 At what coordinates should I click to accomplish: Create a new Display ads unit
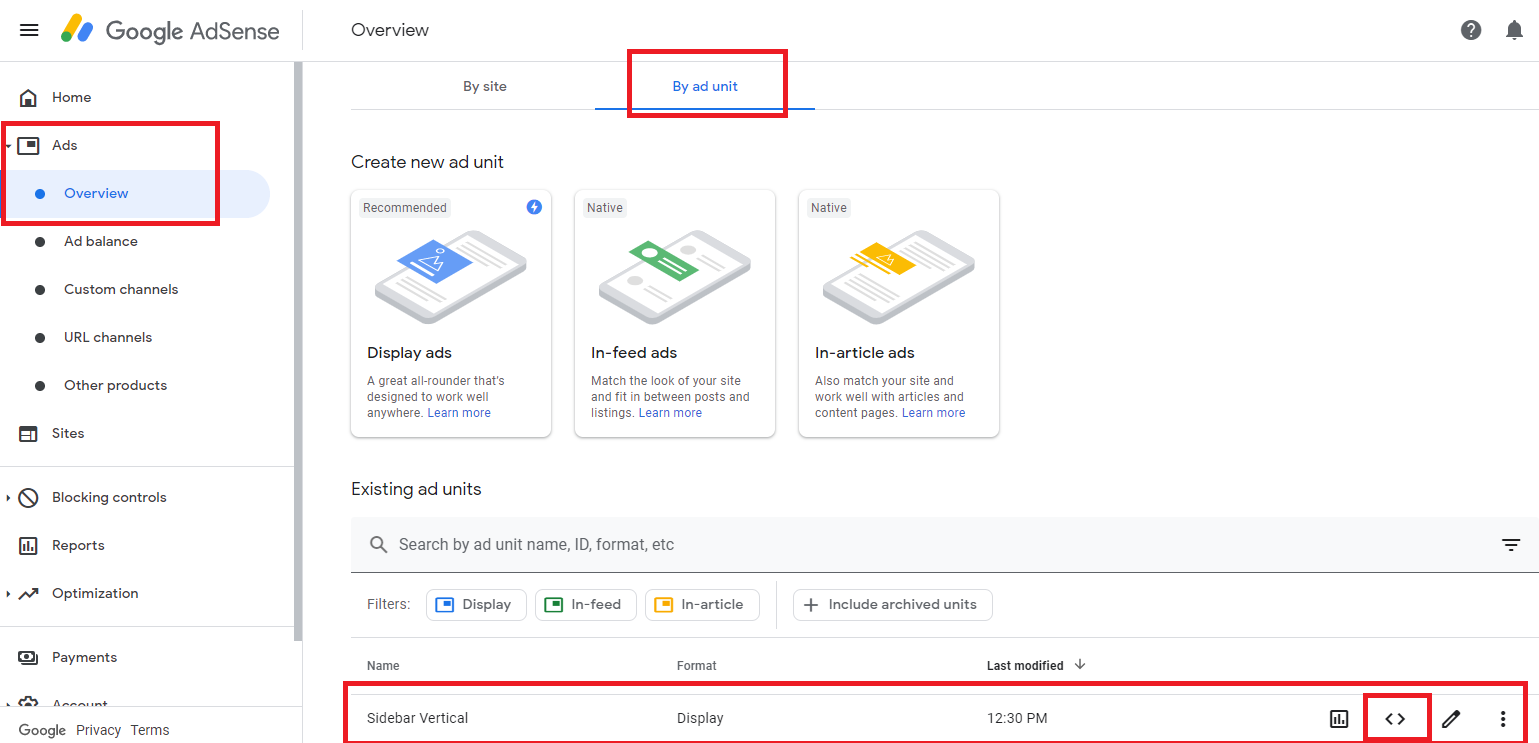tap(451, 314)
